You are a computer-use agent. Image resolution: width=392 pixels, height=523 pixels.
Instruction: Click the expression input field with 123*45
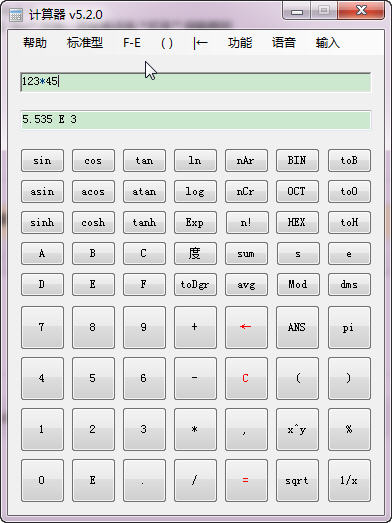pyautogui.click(x=195, y=82)
